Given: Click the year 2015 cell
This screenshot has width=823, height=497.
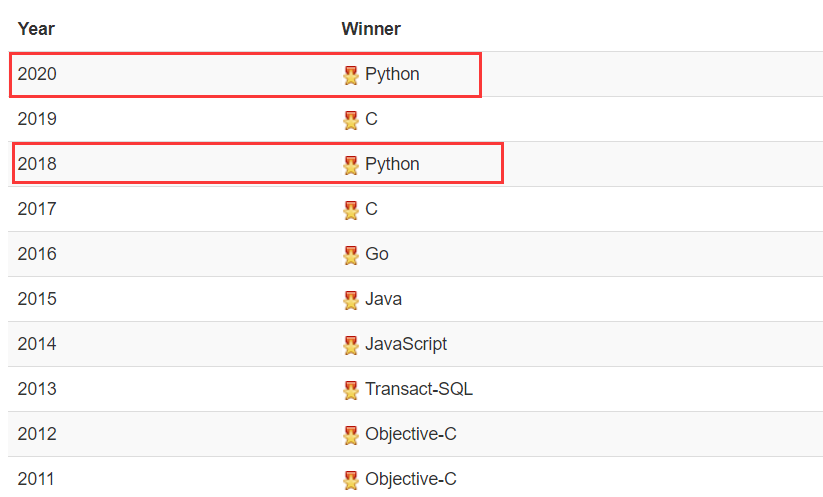Looking at the screenshot, I should tap(37, 299).
